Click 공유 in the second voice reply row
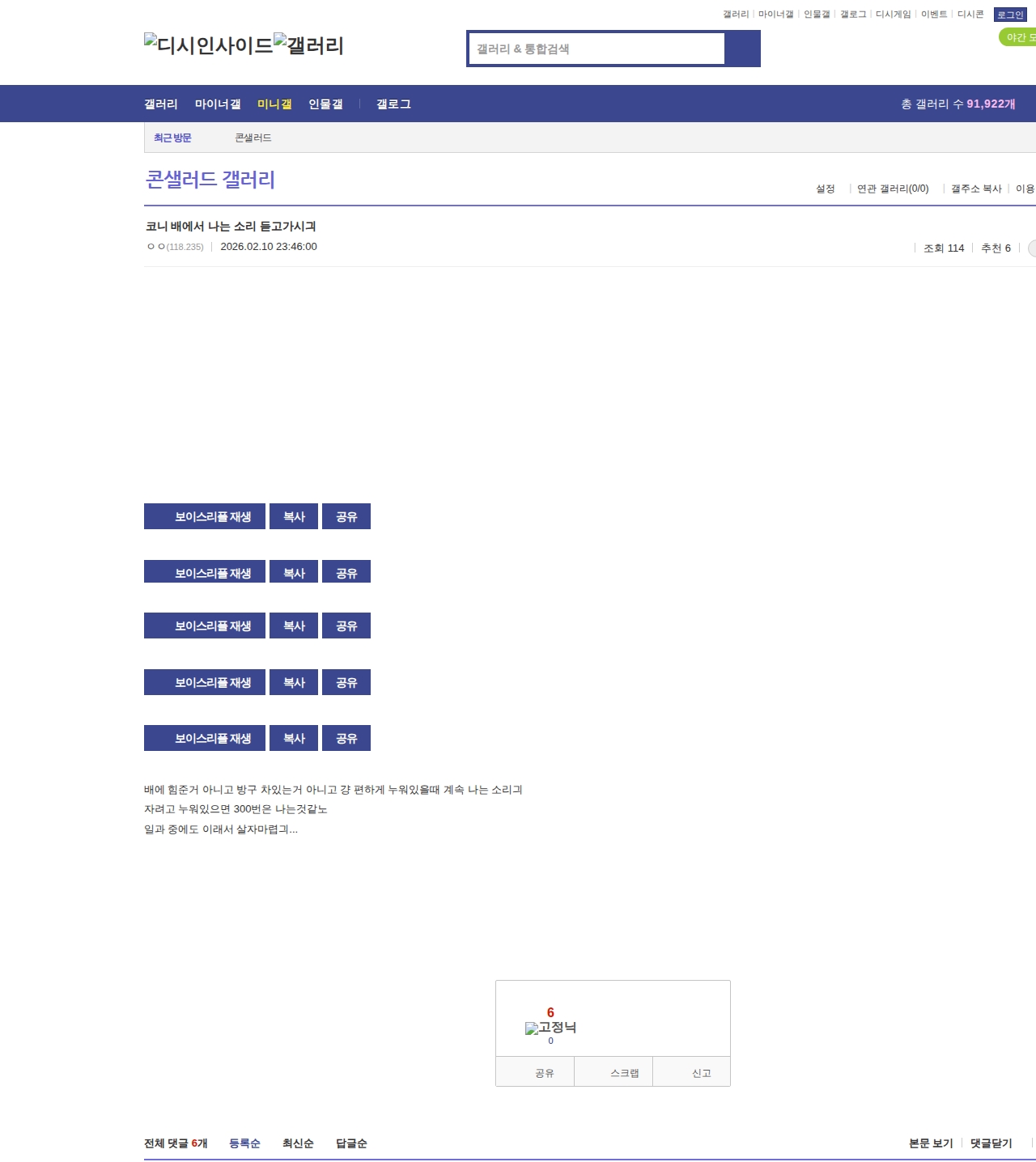Viewport: 1036px width, 1162px height. pos(346,571)
